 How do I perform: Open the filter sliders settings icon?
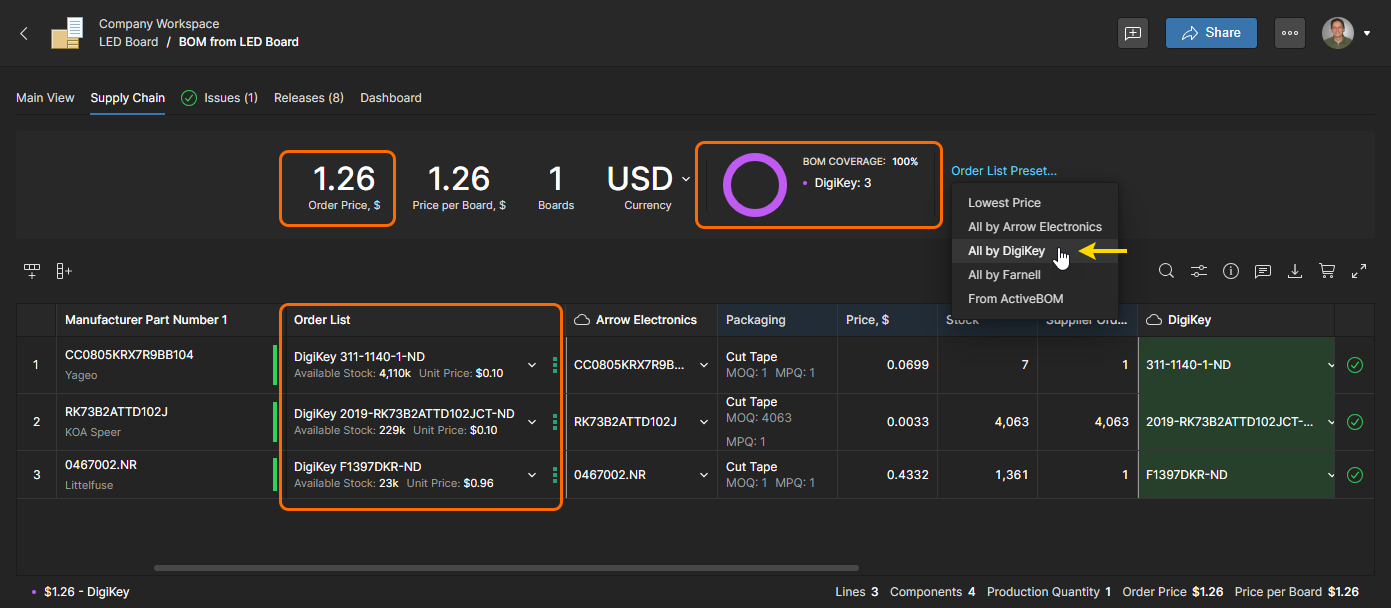(1198, 271)
